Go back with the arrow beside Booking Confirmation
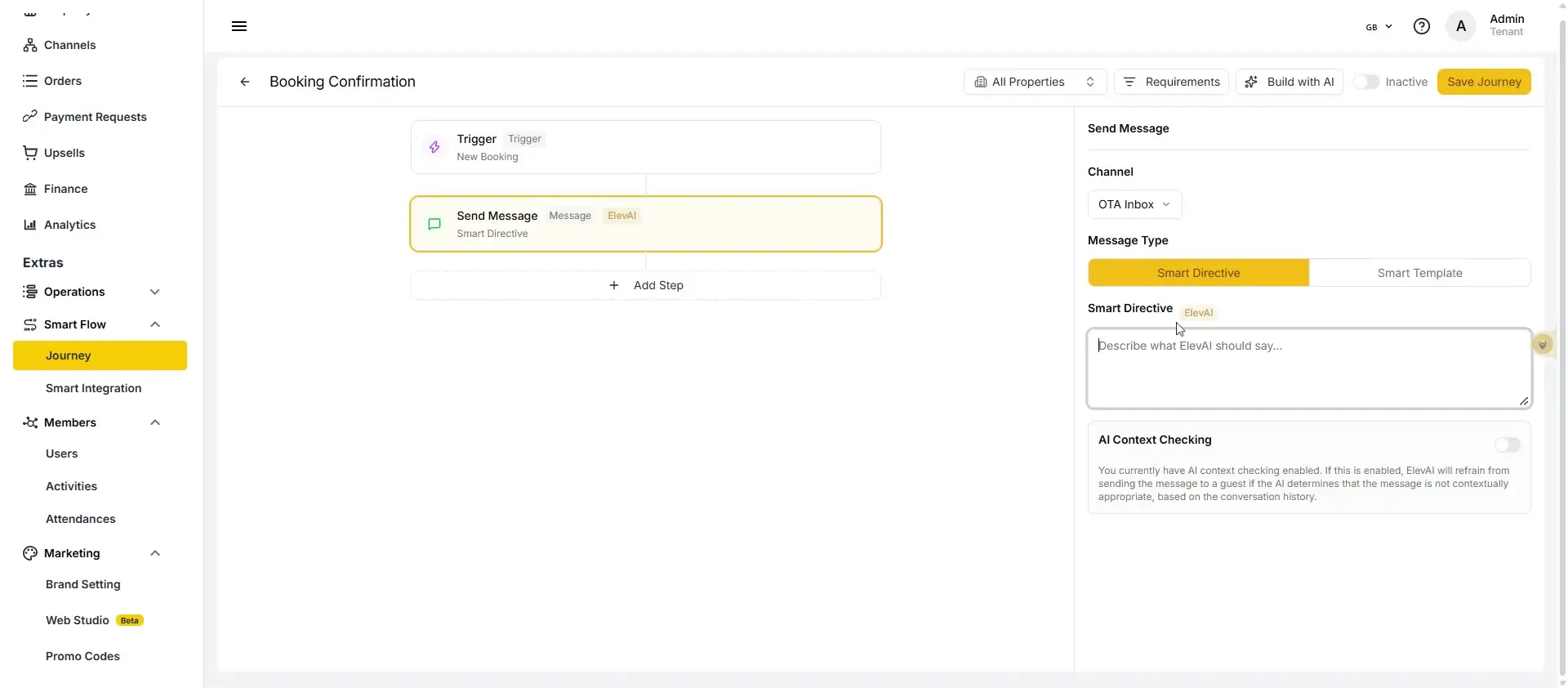This screenshot has width=1568, height=688. [245, 82]
